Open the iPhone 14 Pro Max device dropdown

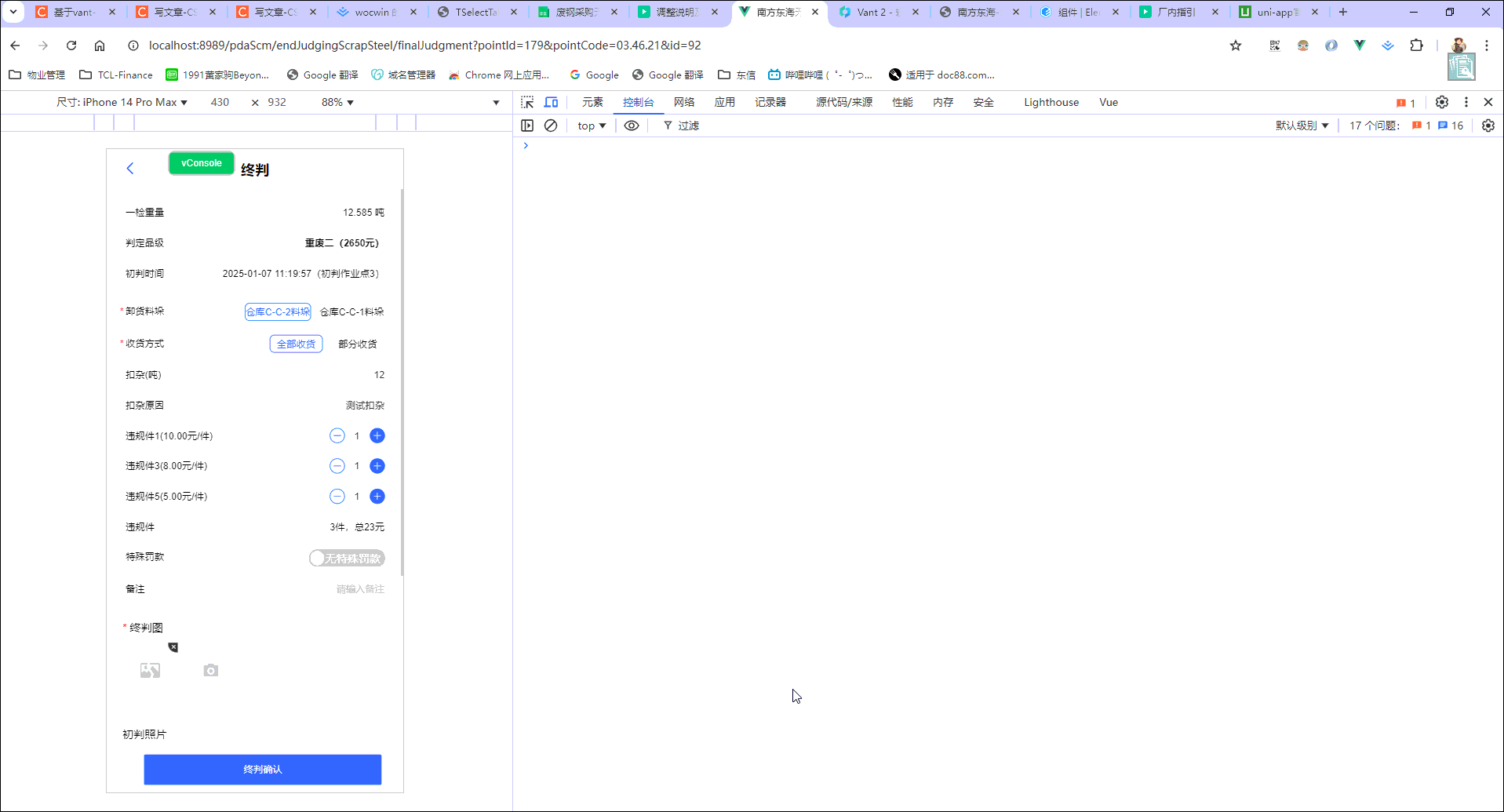[x=131, y=102]
